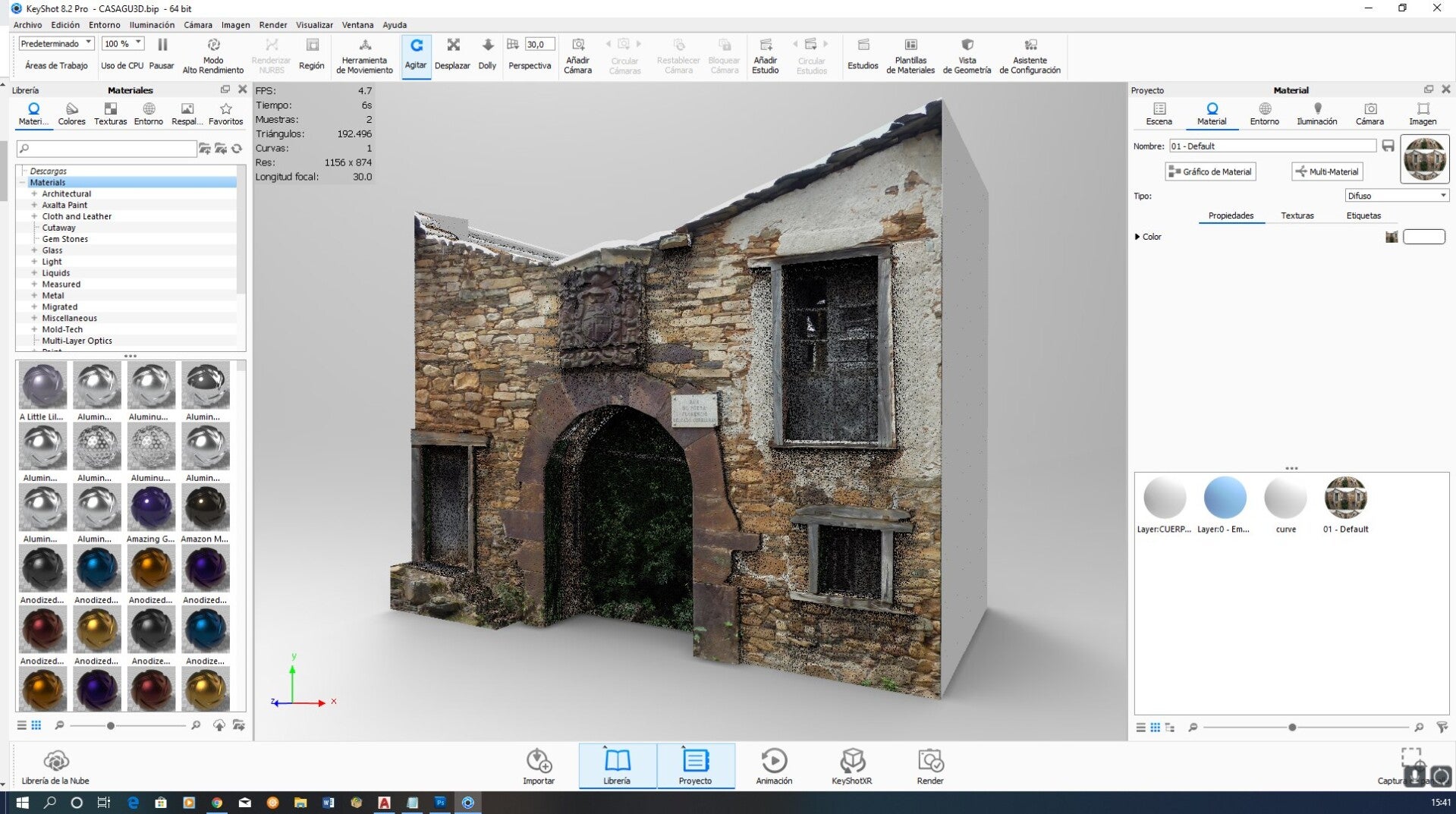Open the Tipo Difuso dropdown
Screen dimensions: 1456x814
1396,196
